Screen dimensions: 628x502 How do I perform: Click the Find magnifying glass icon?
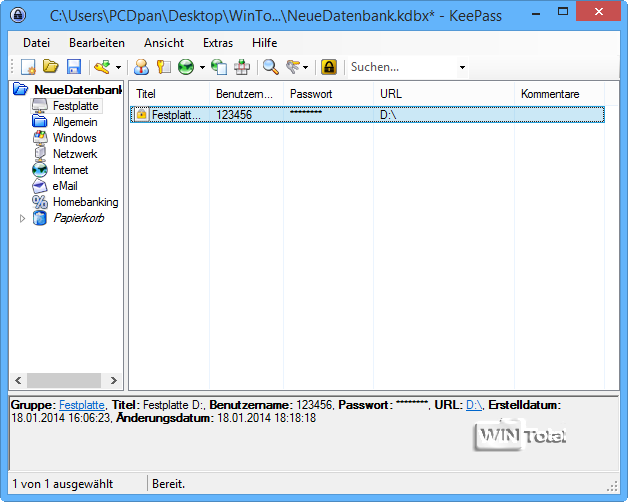[x=271, y=67]
